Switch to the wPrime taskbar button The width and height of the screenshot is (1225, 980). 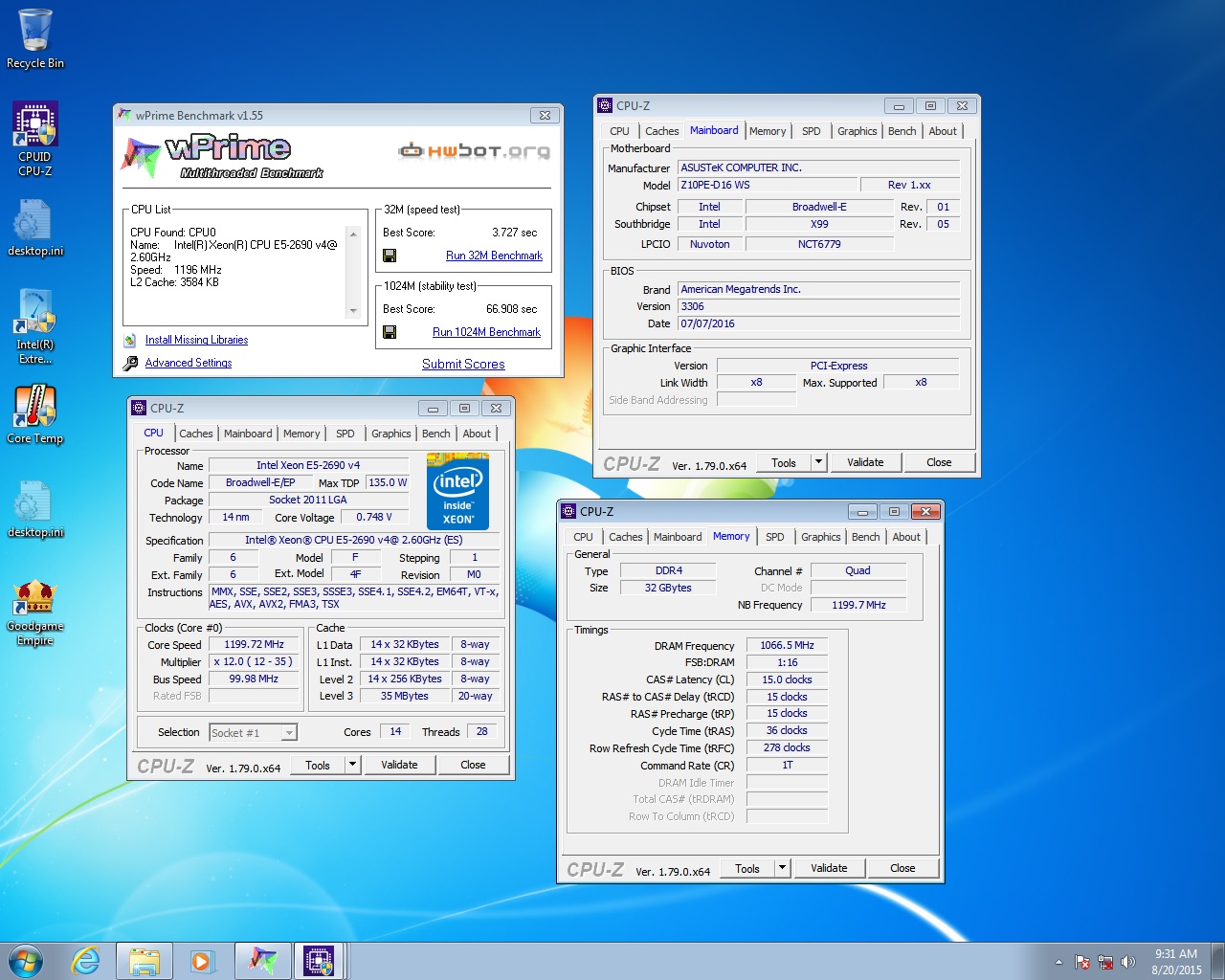262,961
